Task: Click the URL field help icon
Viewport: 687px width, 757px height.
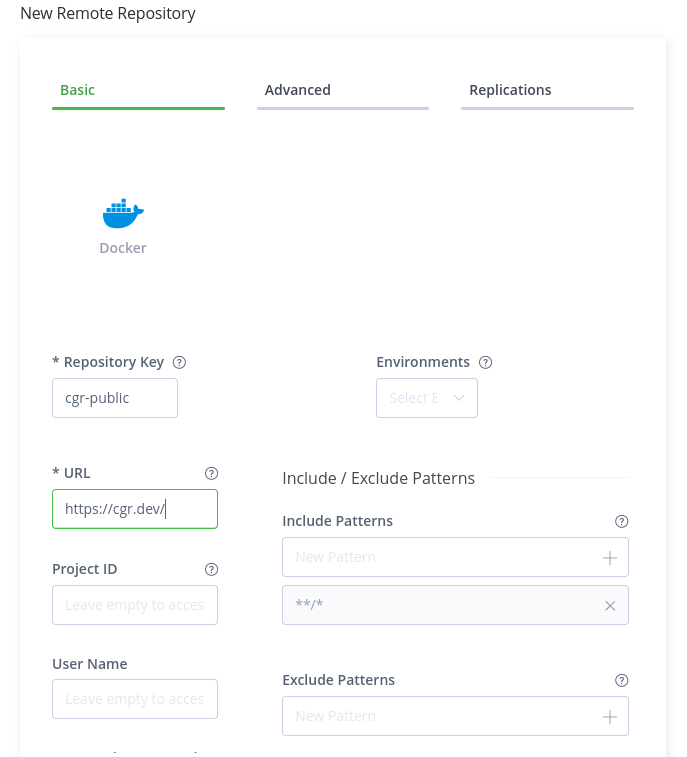Action: tap(211, 473)
